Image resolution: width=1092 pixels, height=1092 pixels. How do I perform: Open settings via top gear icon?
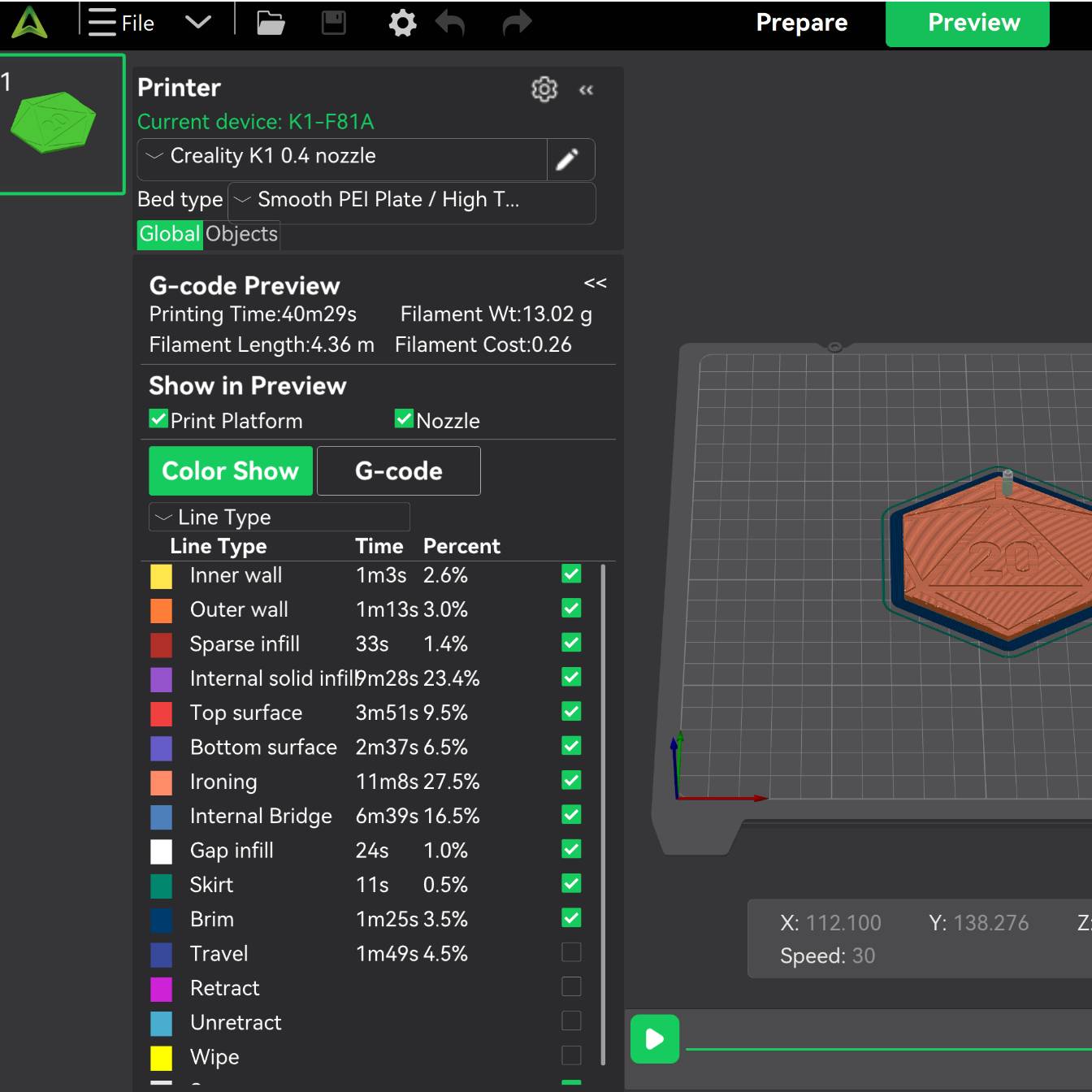click(402, 23)
